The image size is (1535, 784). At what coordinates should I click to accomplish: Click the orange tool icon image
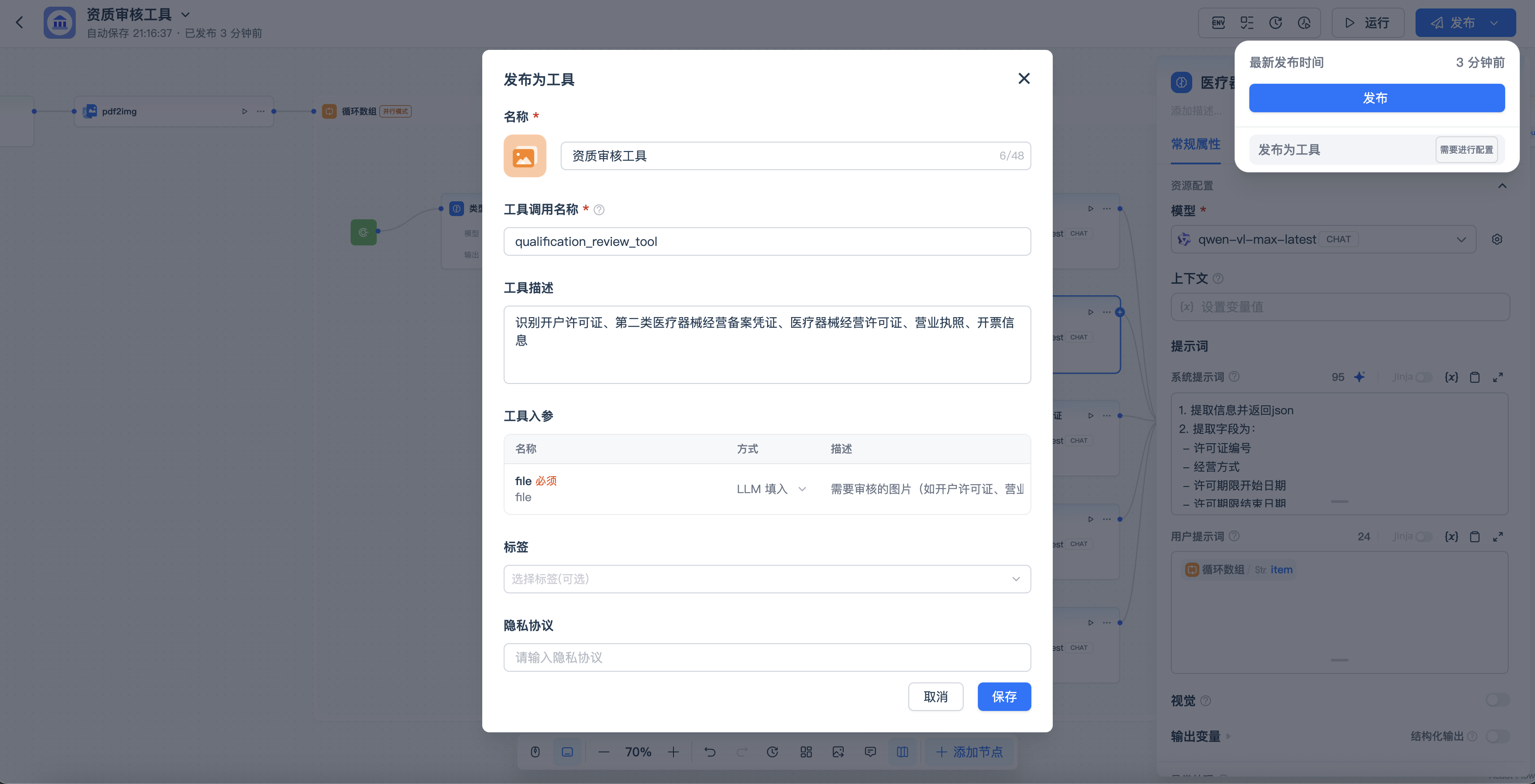(x=525, y=155)
